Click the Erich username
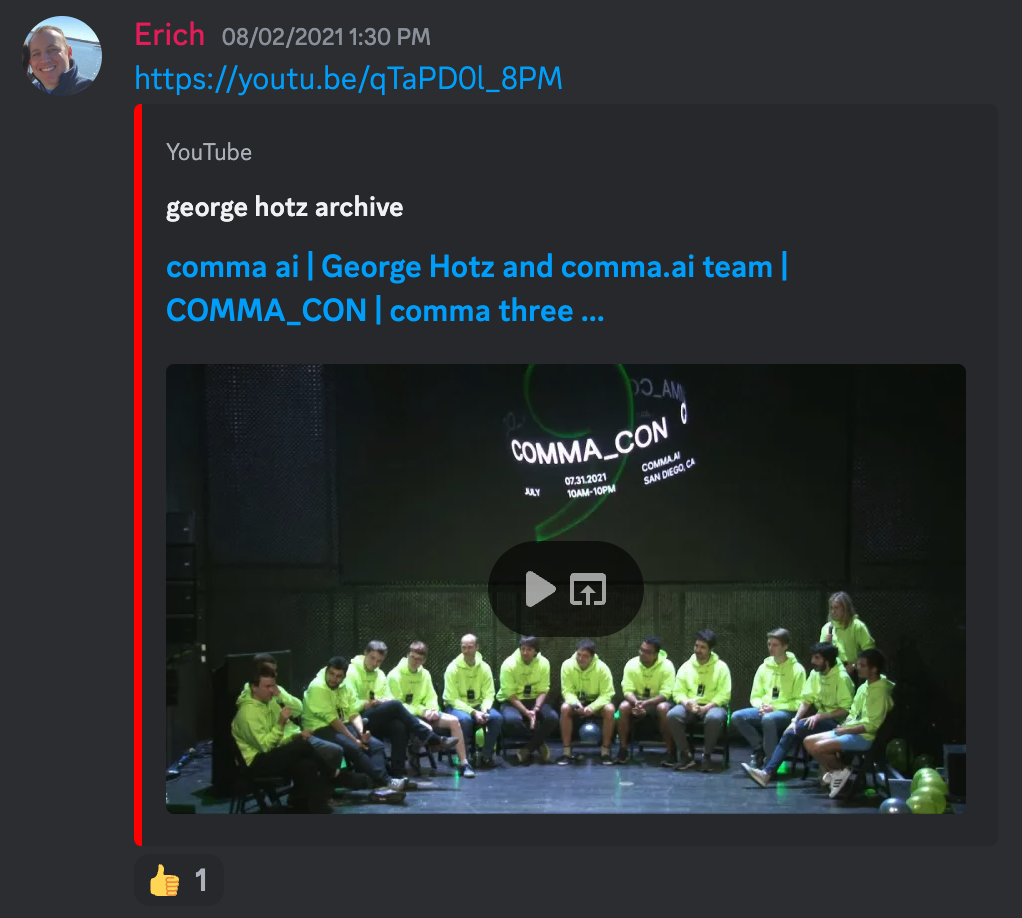The width and height of the screenshot is (1022, 918). tap(169, 35)
